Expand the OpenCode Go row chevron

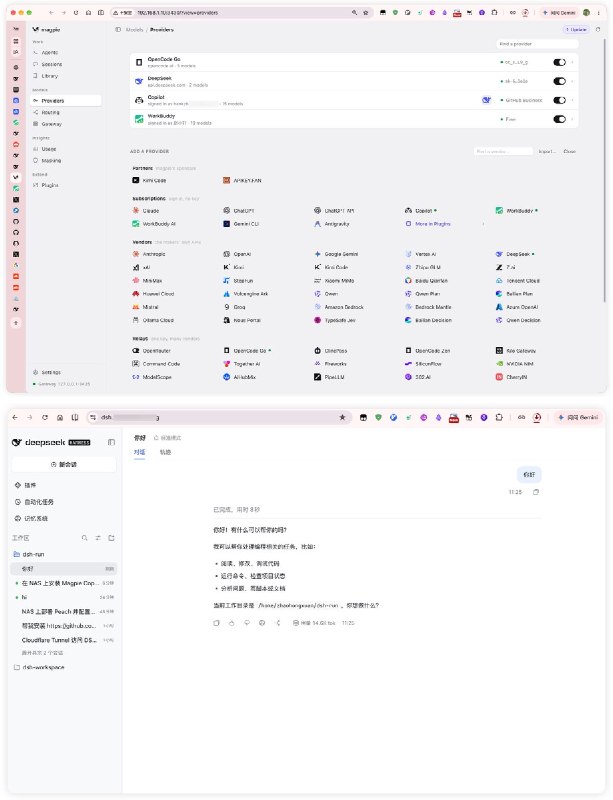point(572,62)
